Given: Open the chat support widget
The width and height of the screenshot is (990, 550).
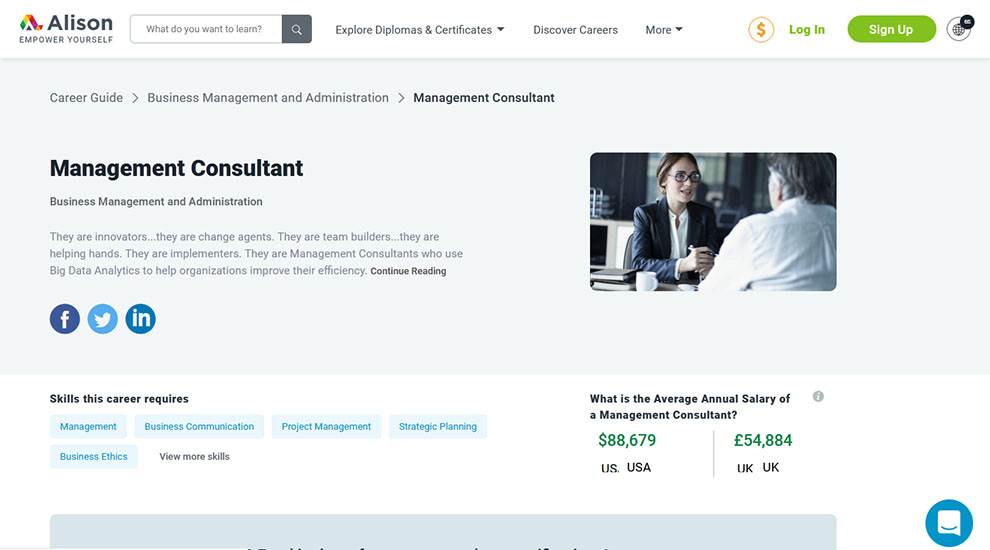Looking at the screenshot, I should click(949, 523).
